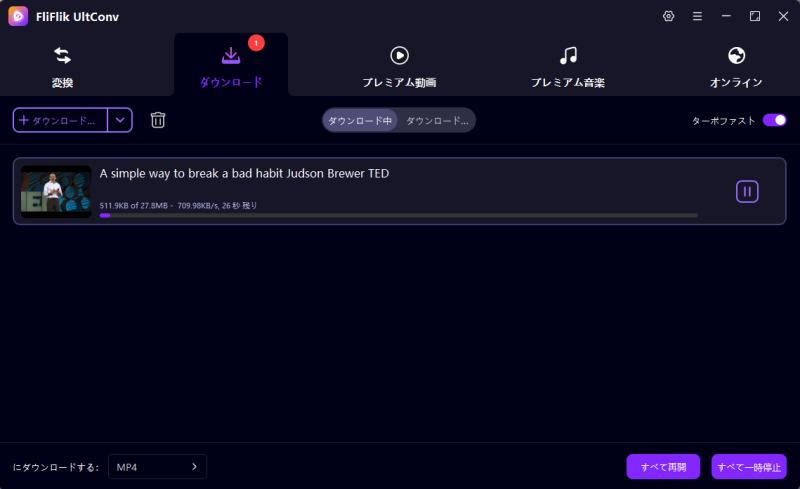Open the hamburger menu icon
Screen dimensions: 800x489
click(697, 16)
